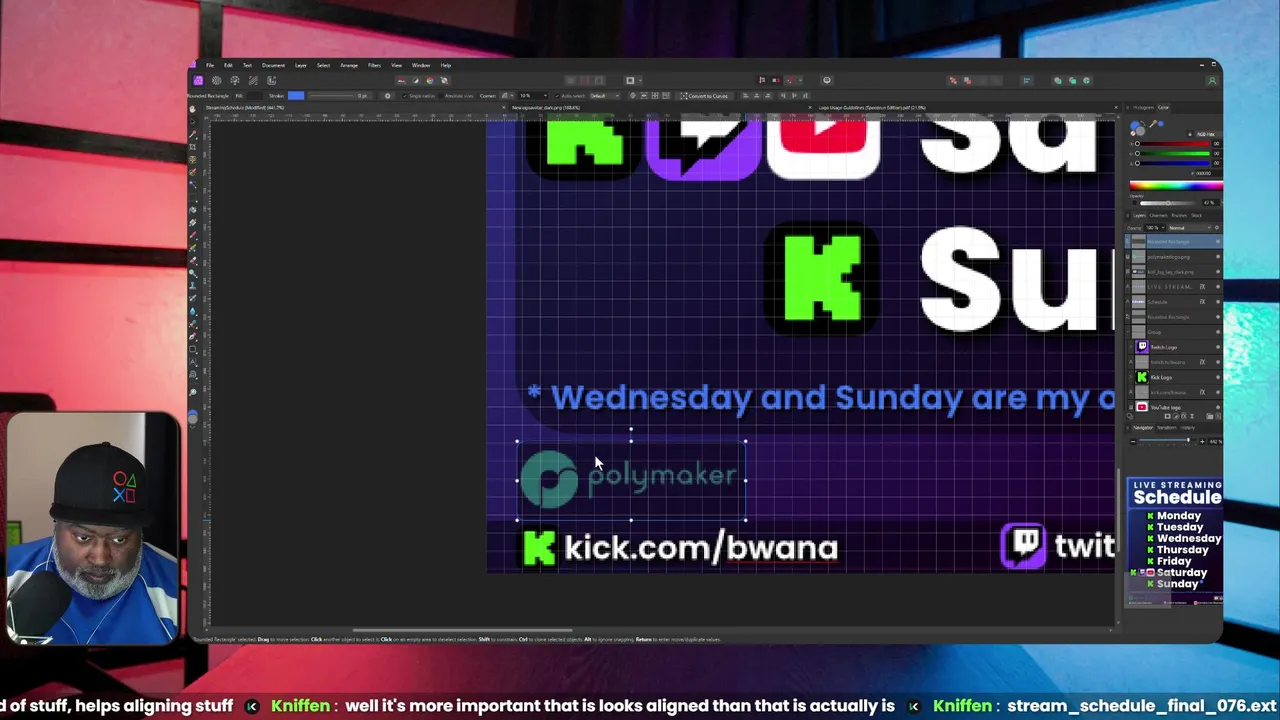Apply Auto Levels from the toolbar

tap(401, 80)
